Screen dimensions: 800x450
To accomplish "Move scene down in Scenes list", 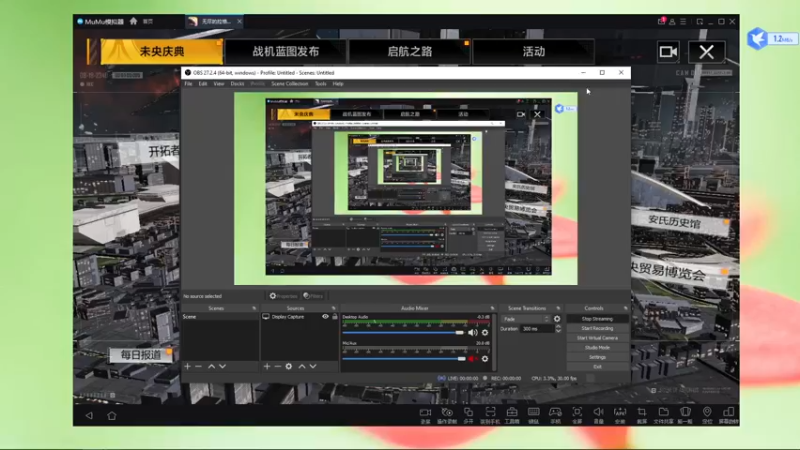I will (222, 366).
